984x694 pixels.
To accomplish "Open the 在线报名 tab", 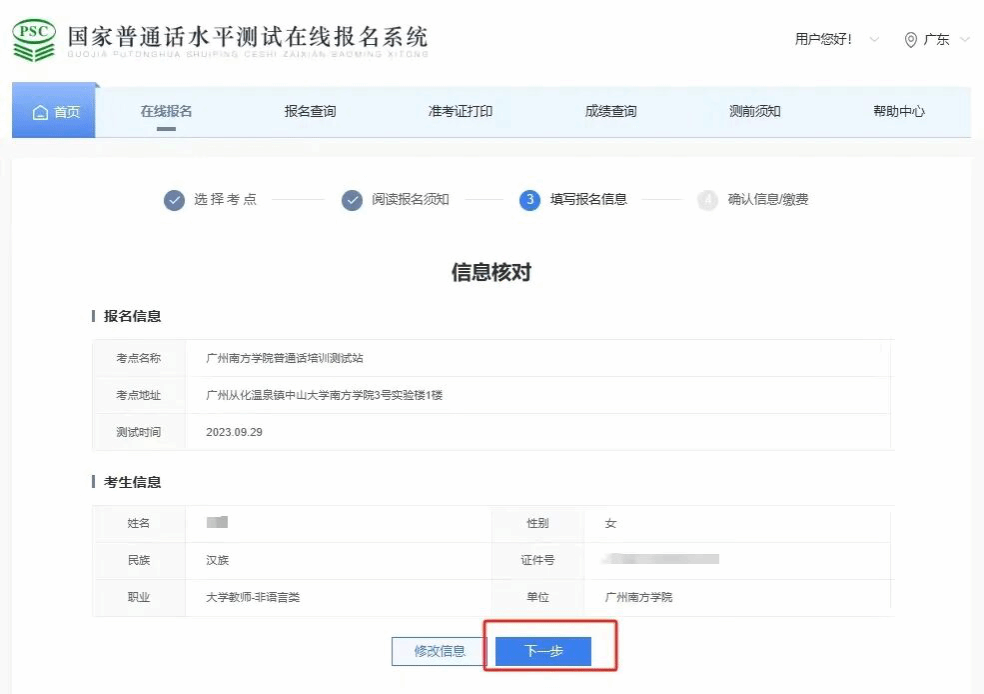I will 166,111.
